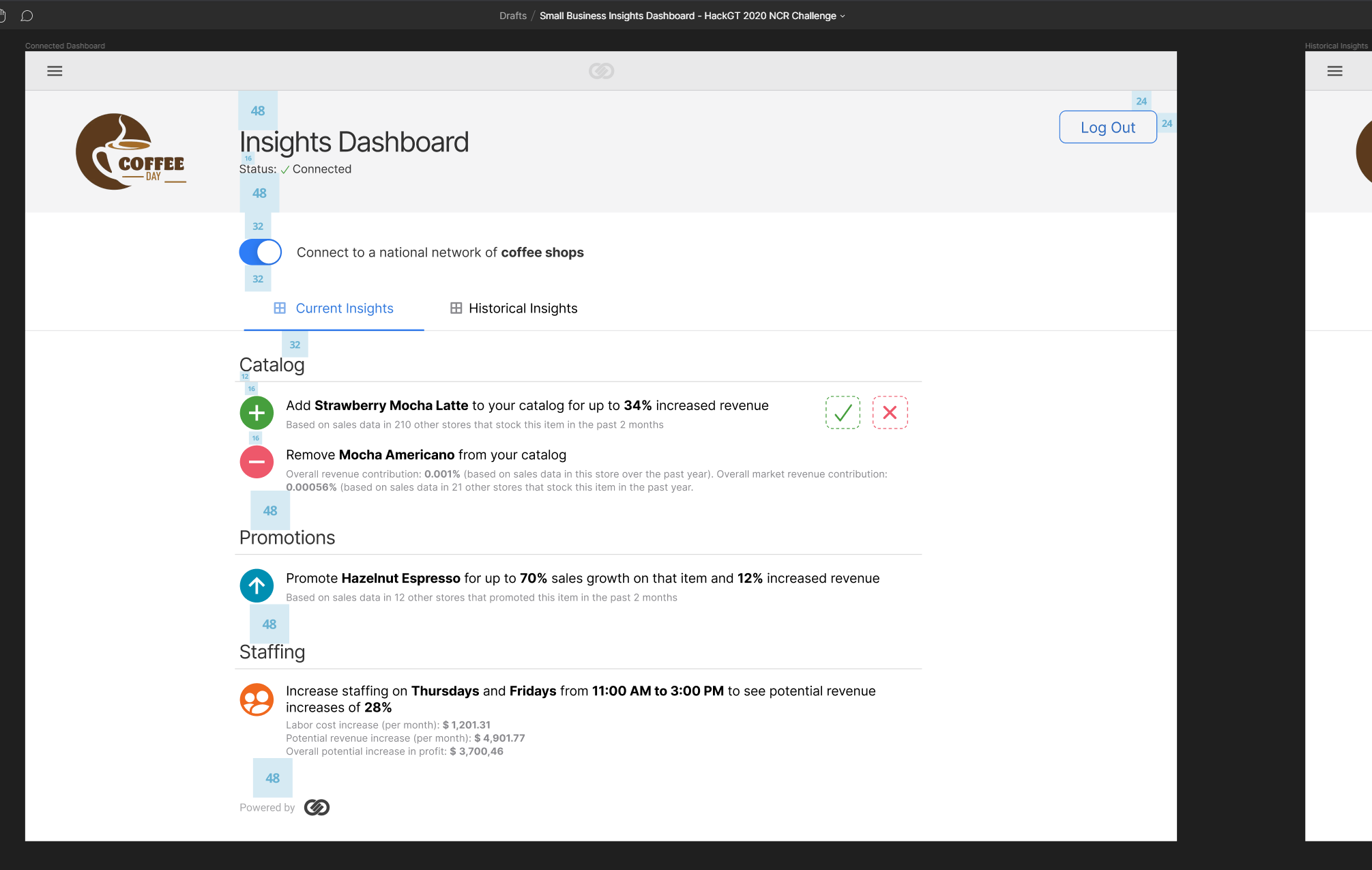Image resolution: width=1372 pixels, height=870 pixels.
Task: Click the Drafts breadcrumb link
Action: click(x=512, y=16)
